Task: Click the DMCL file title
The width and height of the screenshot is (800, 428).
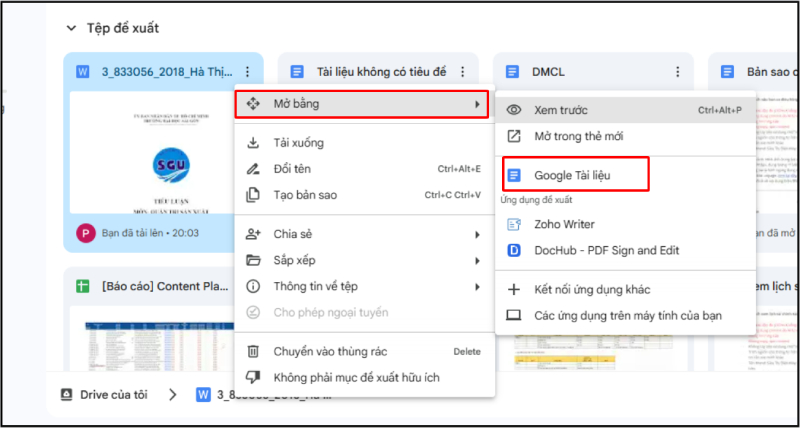Action: tap(549, 72)
